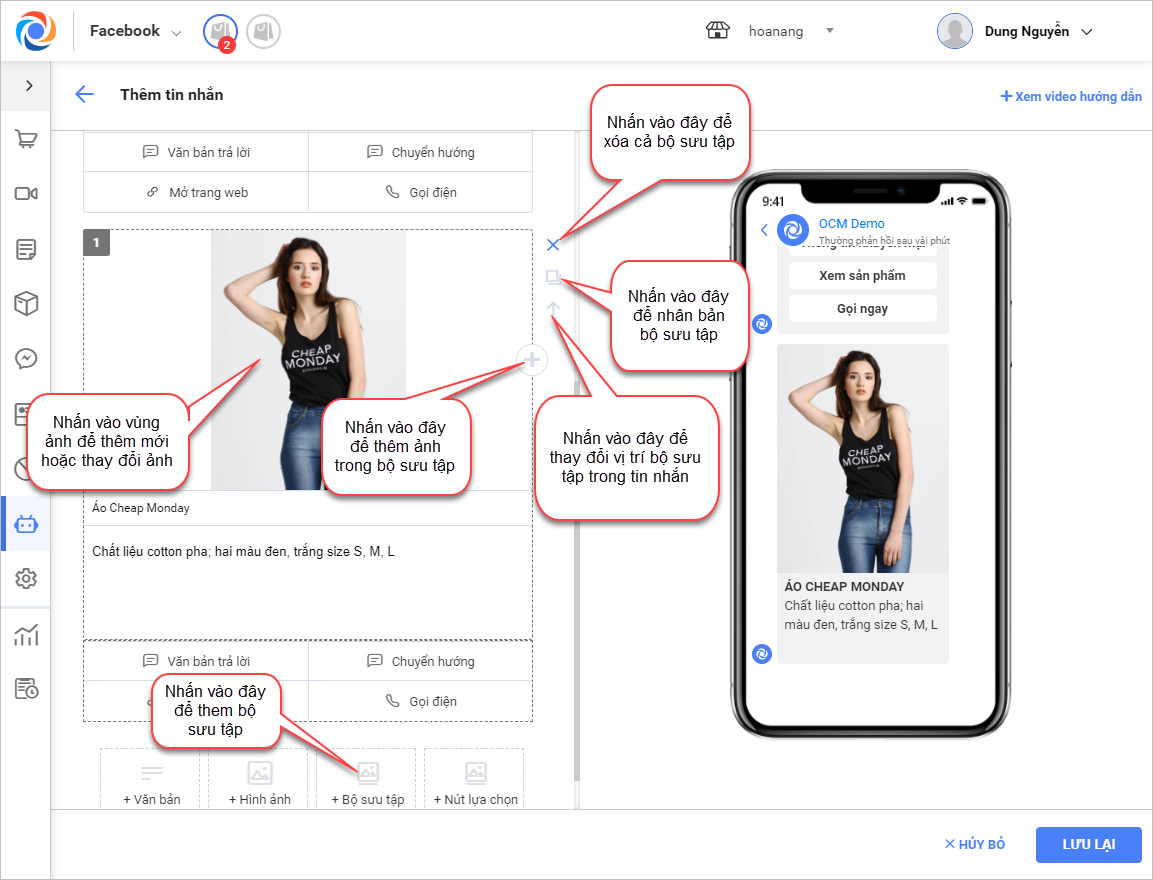Image resolution: width=1153 pixels, height=880 pixels.
Task: Select bottom Chuyển hướng option
Action: (x=421, y=661)
